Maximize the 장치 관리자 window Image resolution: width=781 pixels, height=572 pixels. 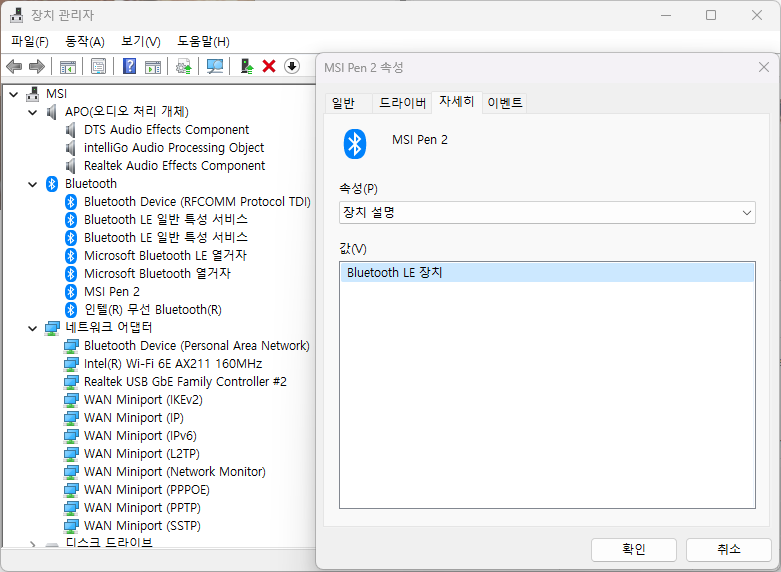(711, 15)
